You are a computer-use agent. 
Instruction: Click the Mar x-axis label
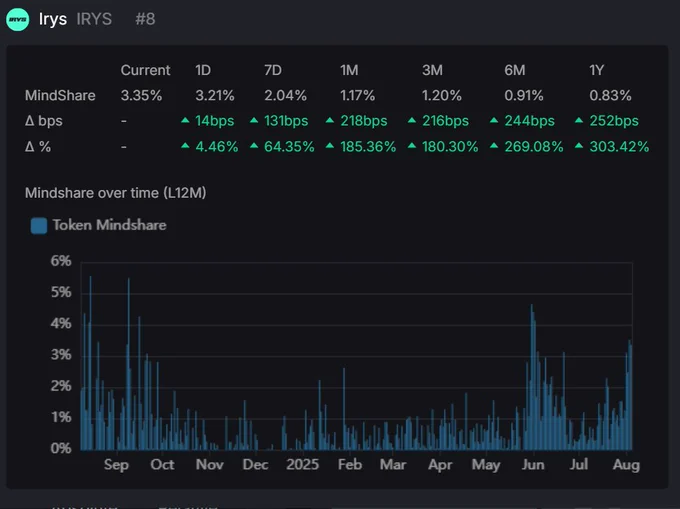click(x=393, y=465)
